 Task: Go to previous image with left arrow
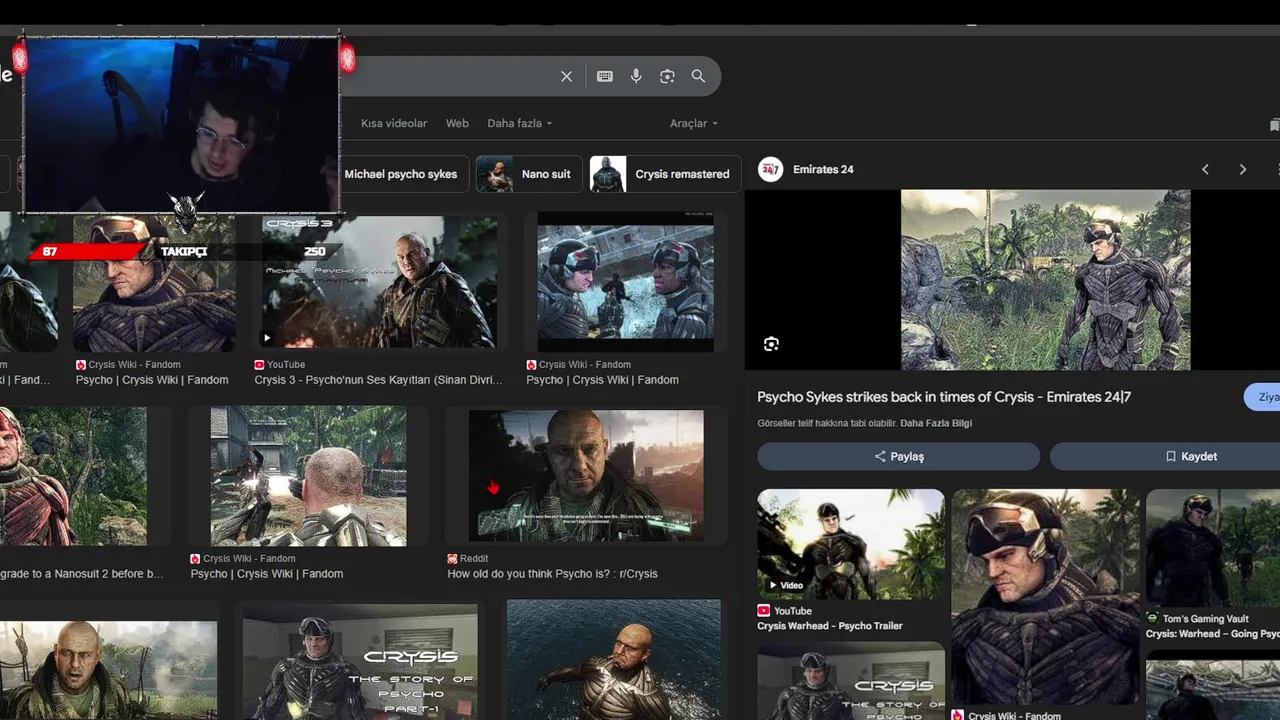coord(1205,169)
